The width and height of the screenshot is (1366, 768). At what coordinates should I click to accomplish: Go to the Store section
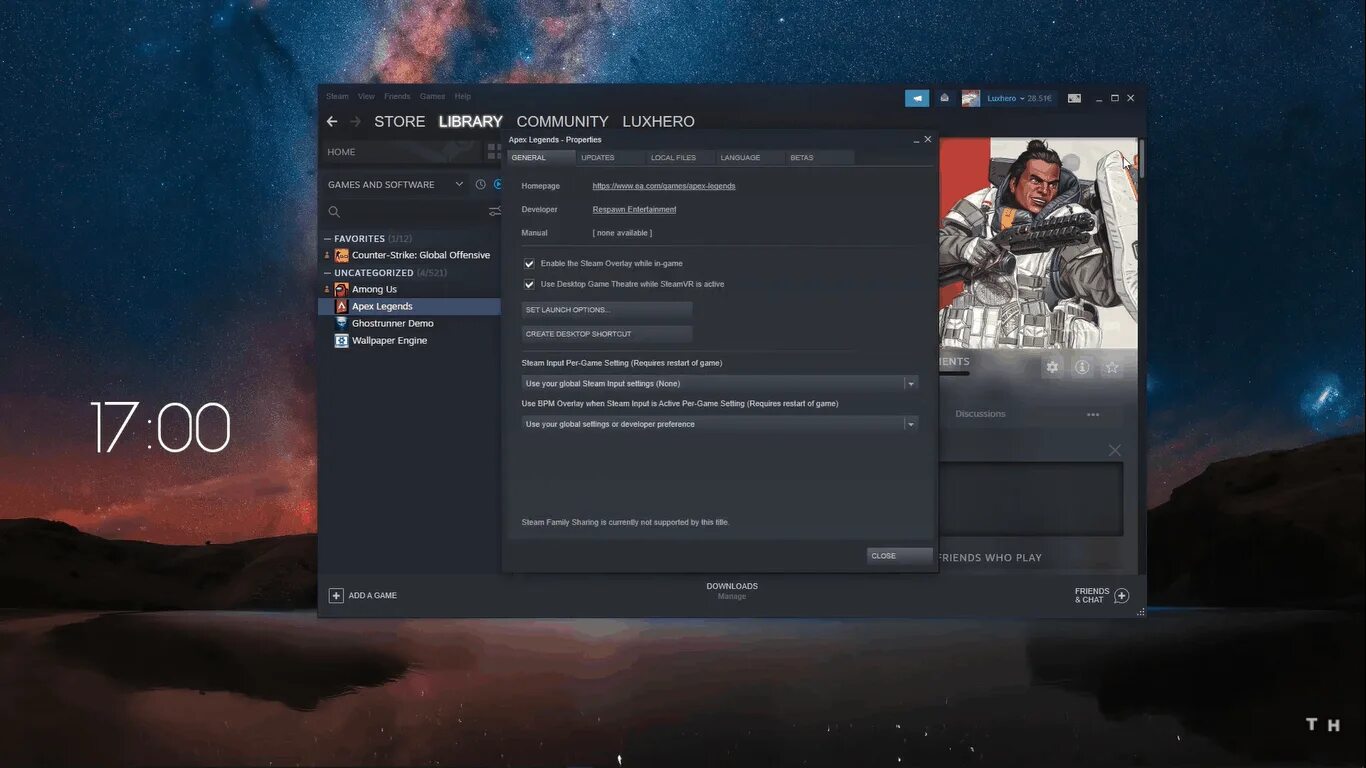click(399, 121)
